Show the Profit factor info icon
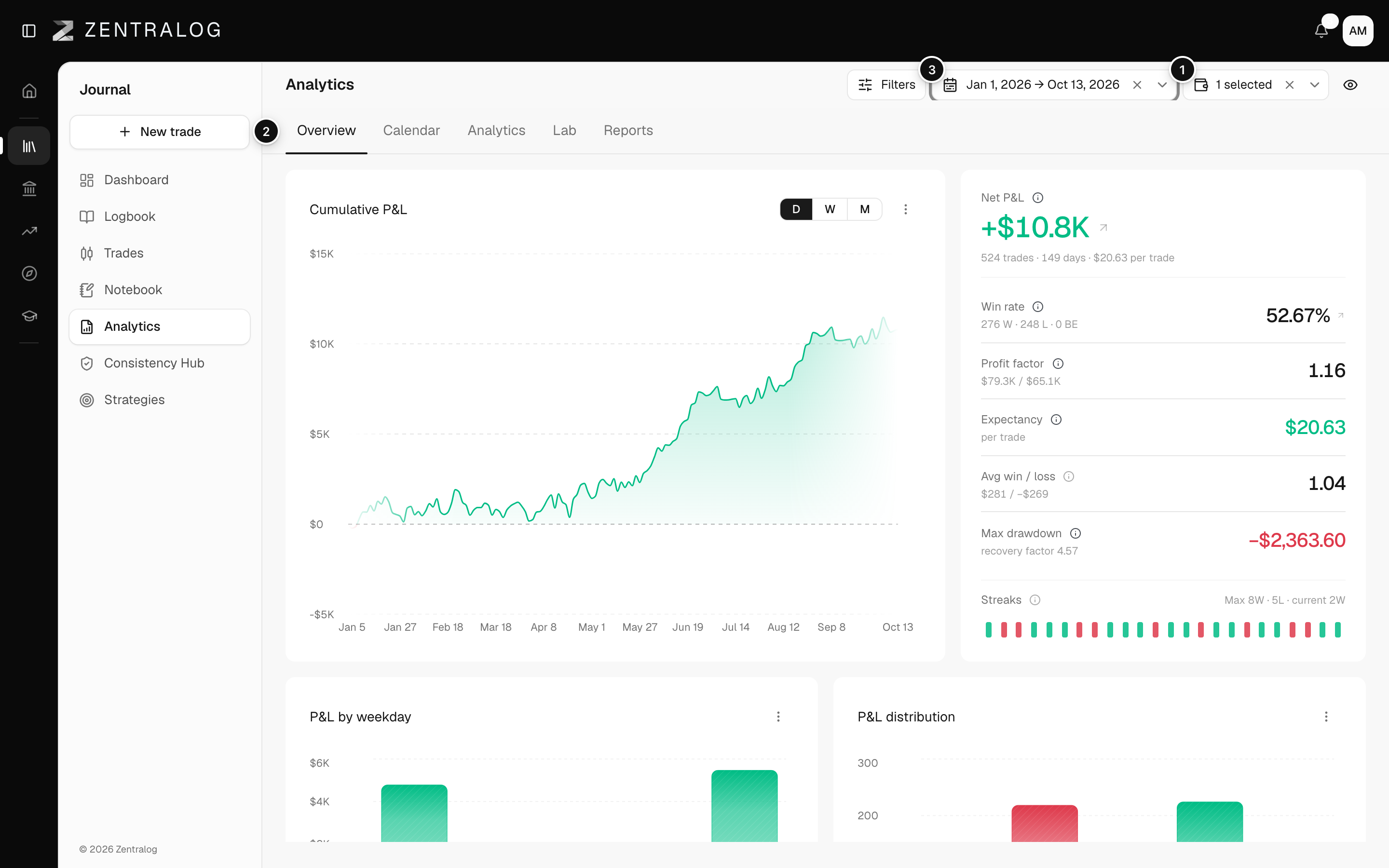 tap(1058, 364)
